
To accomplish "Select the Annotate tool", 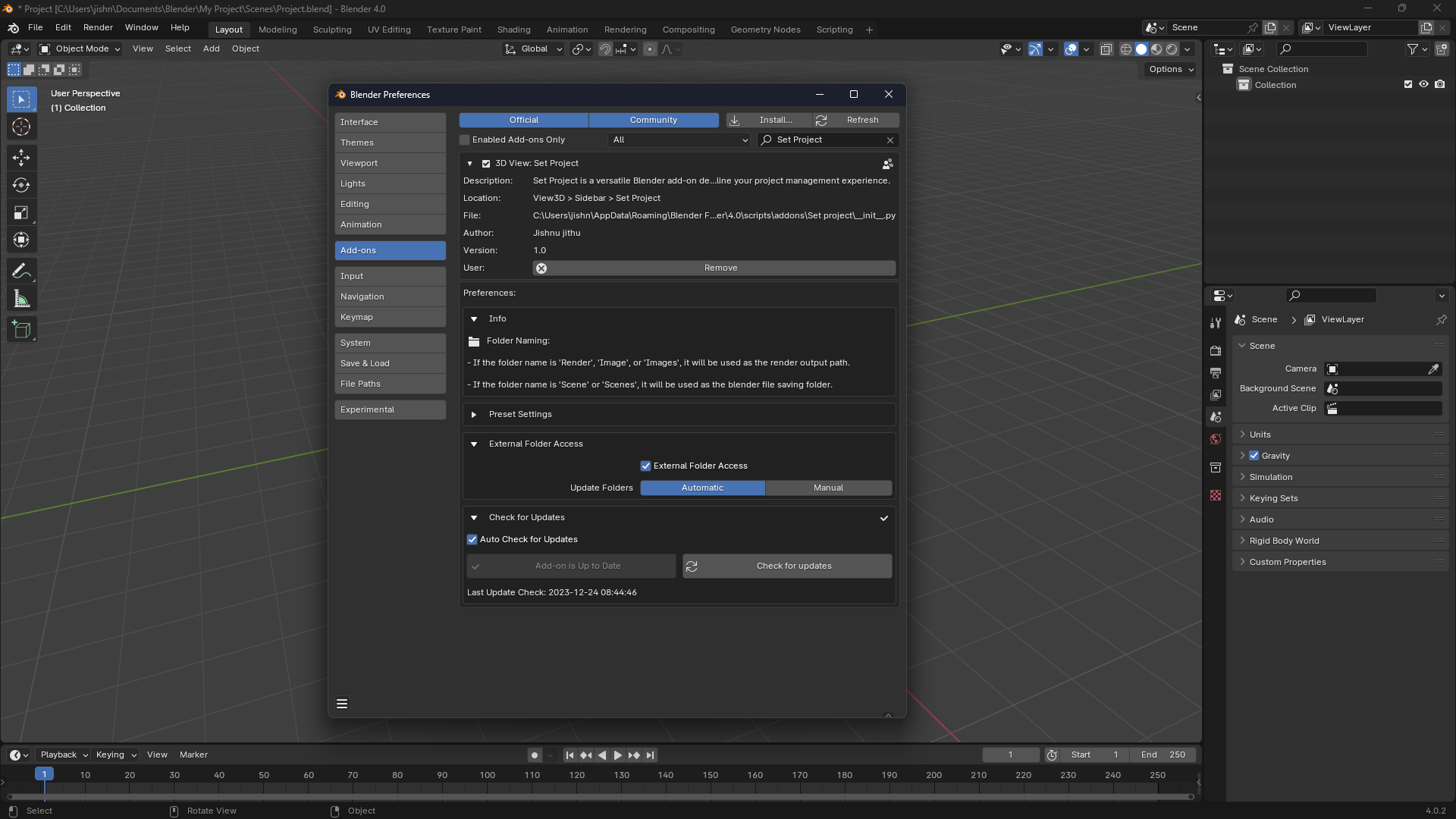I will [x=21, y=270].
